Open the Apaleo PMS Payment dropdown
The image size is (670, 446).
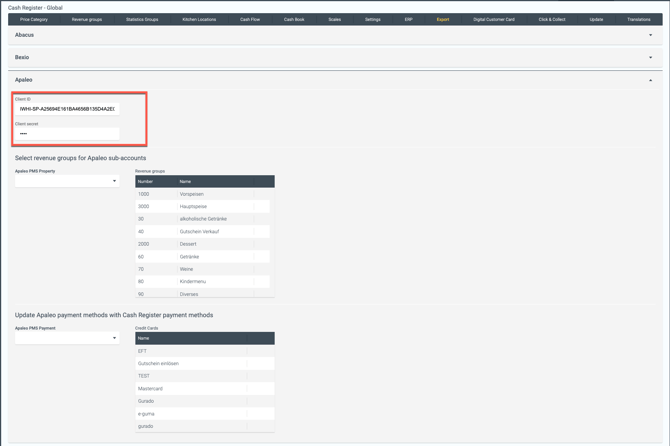67,338
